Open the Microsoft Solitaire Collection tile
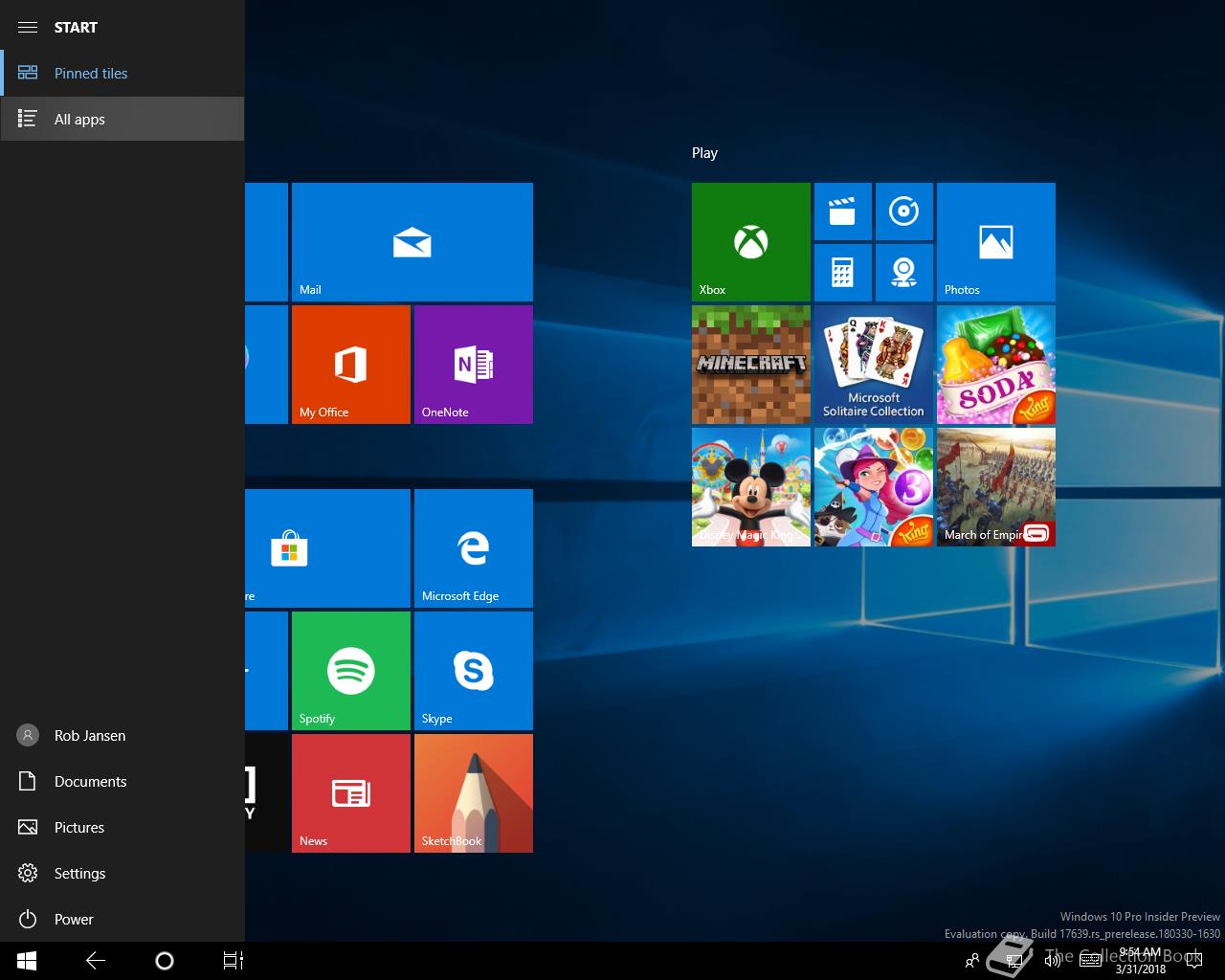This screenshot has height=980, width=1225. pyautogui.click(x=873, y=365)
